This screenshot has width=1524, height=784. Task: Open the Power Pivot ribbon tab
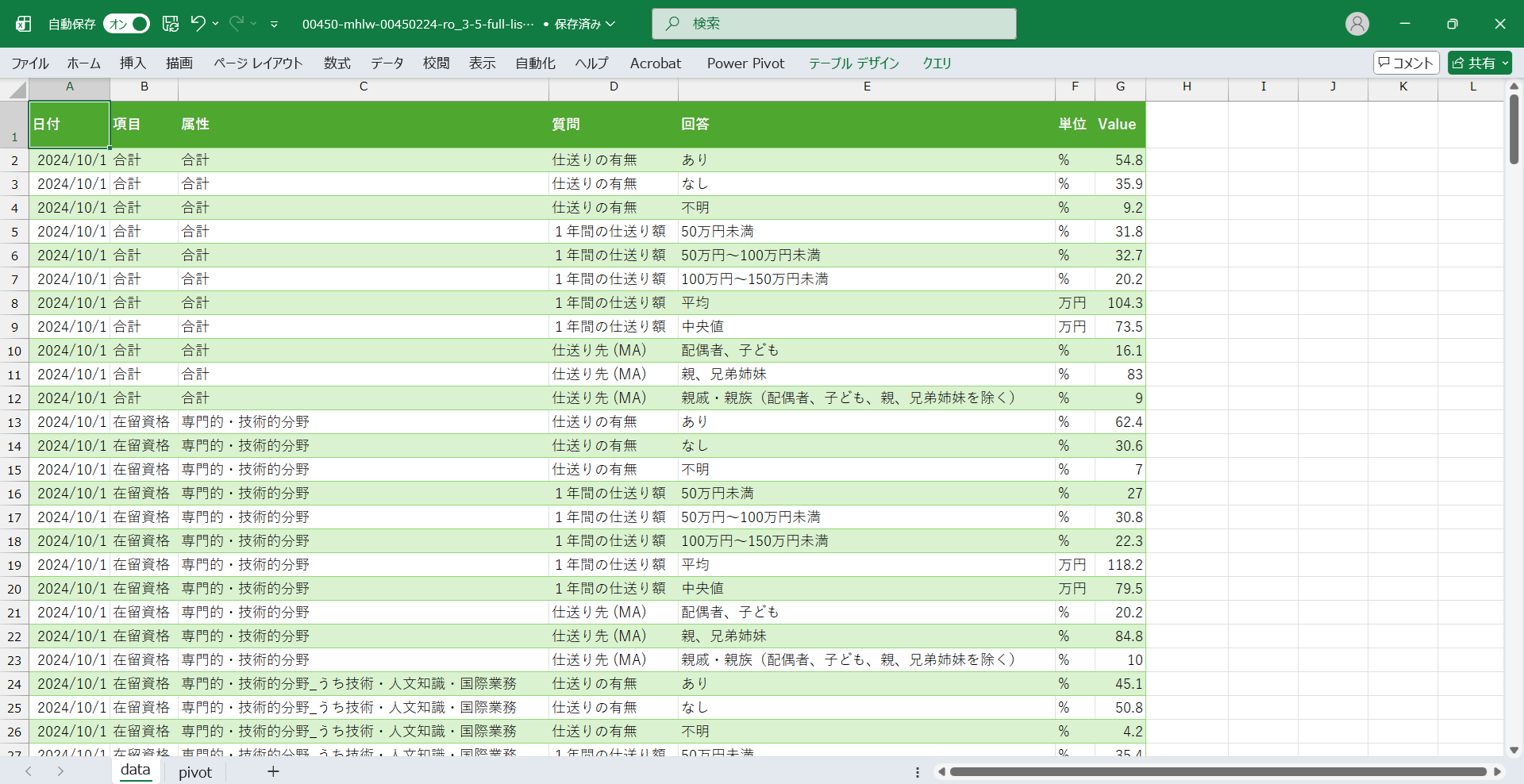click(x=745, y=63)
